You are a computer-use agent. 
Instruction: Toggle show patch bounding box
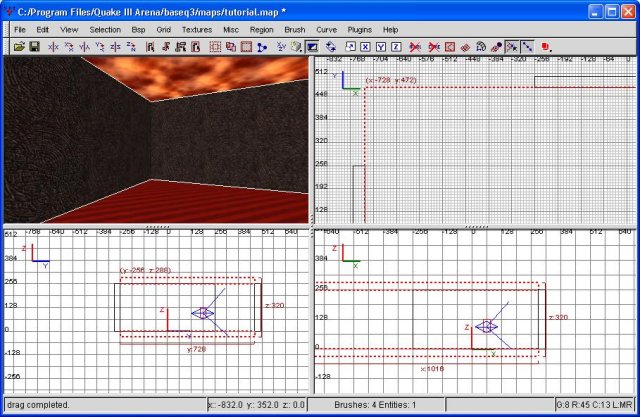click(450, 47)
